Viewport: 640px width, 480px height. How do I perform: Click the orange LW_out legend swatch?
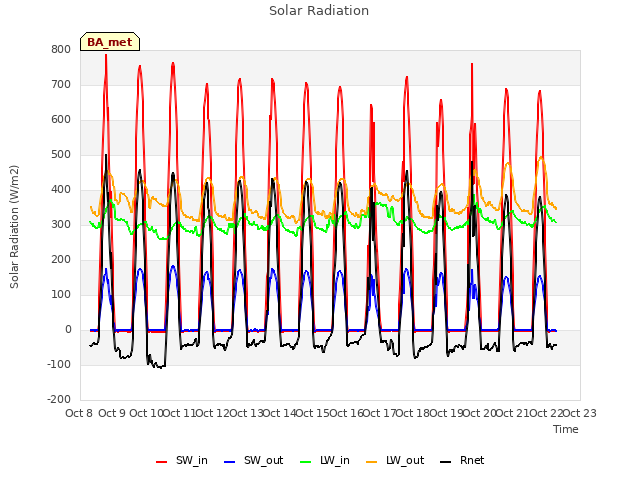click(x=371, y=462)
